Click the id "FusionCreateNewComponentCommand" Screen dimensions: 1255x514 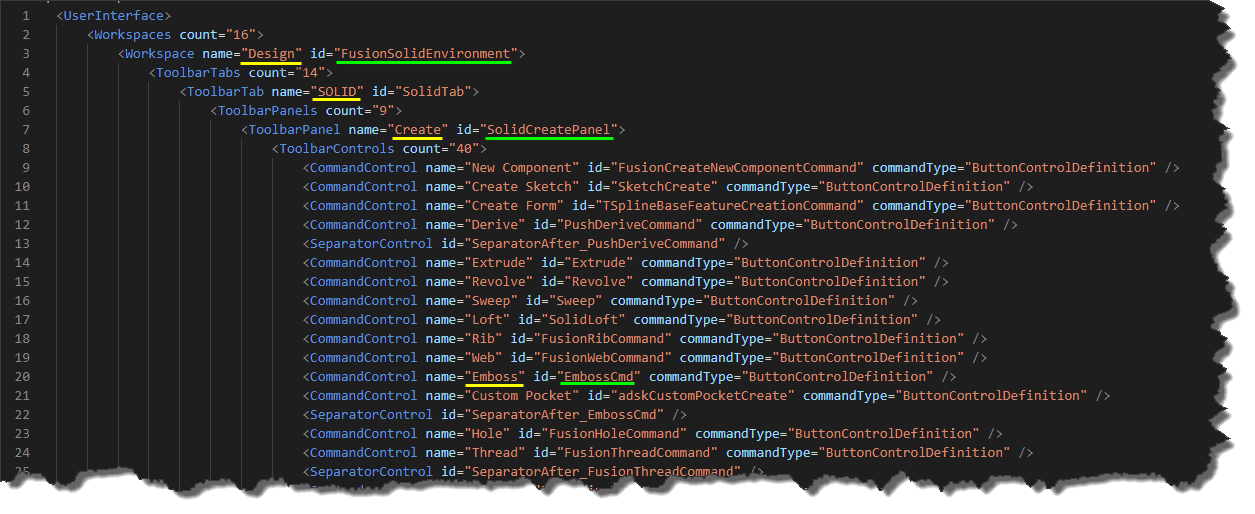click(x=738, y=167)
